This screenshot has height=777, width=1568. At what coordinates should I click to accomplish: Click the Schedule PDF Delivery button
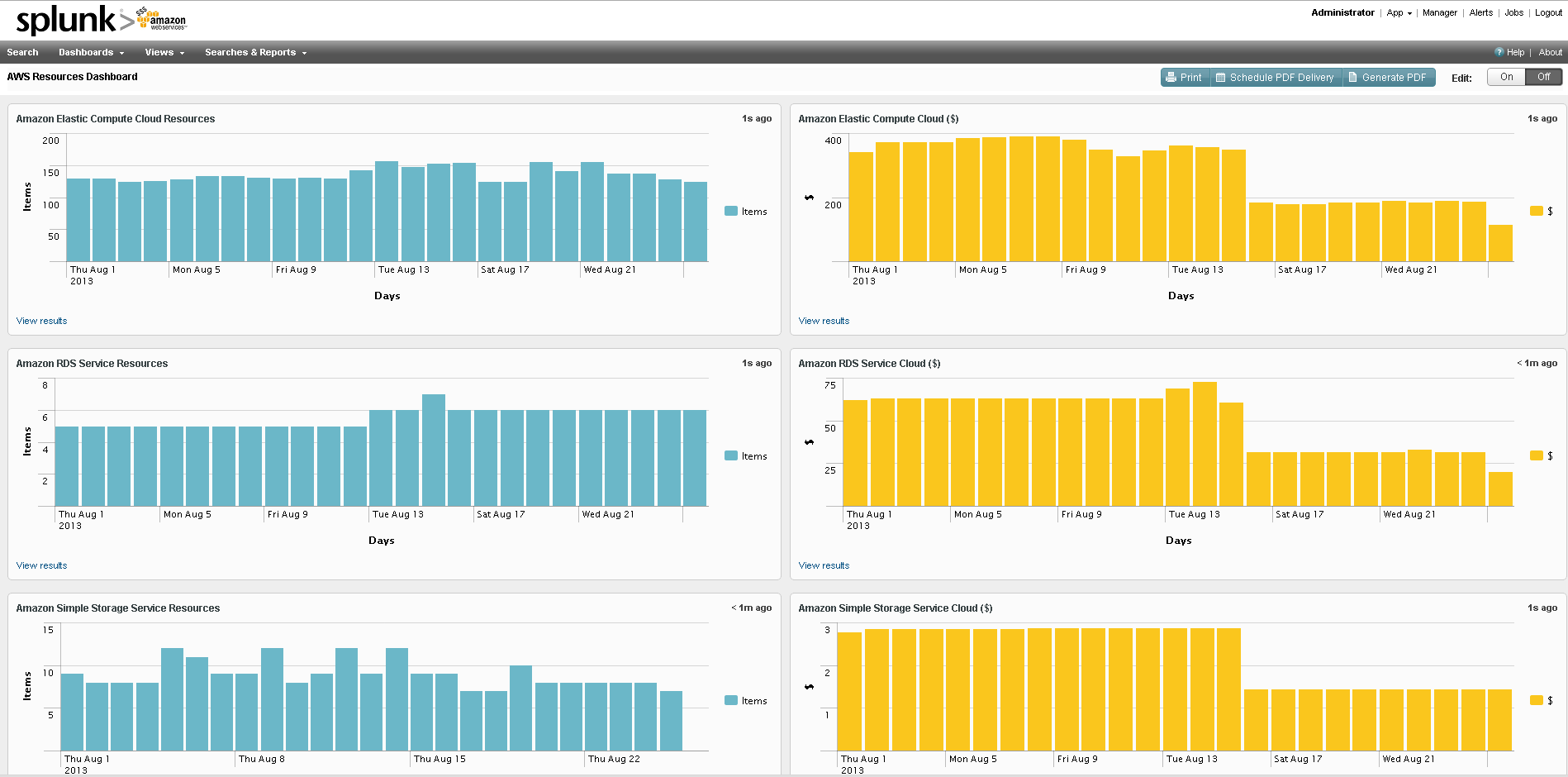click(1276, 78)
